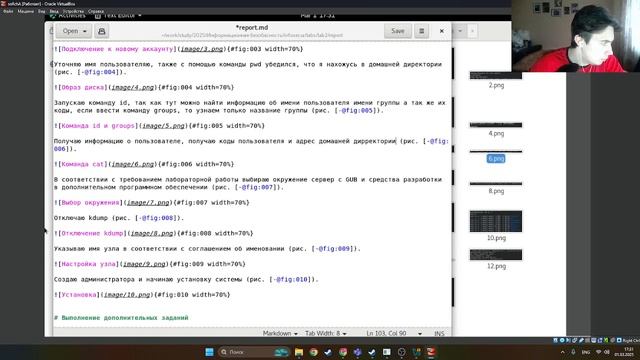Screen dimensions: 640x360
Task: Click the ENG language indicator in tray
Action: 586,352
